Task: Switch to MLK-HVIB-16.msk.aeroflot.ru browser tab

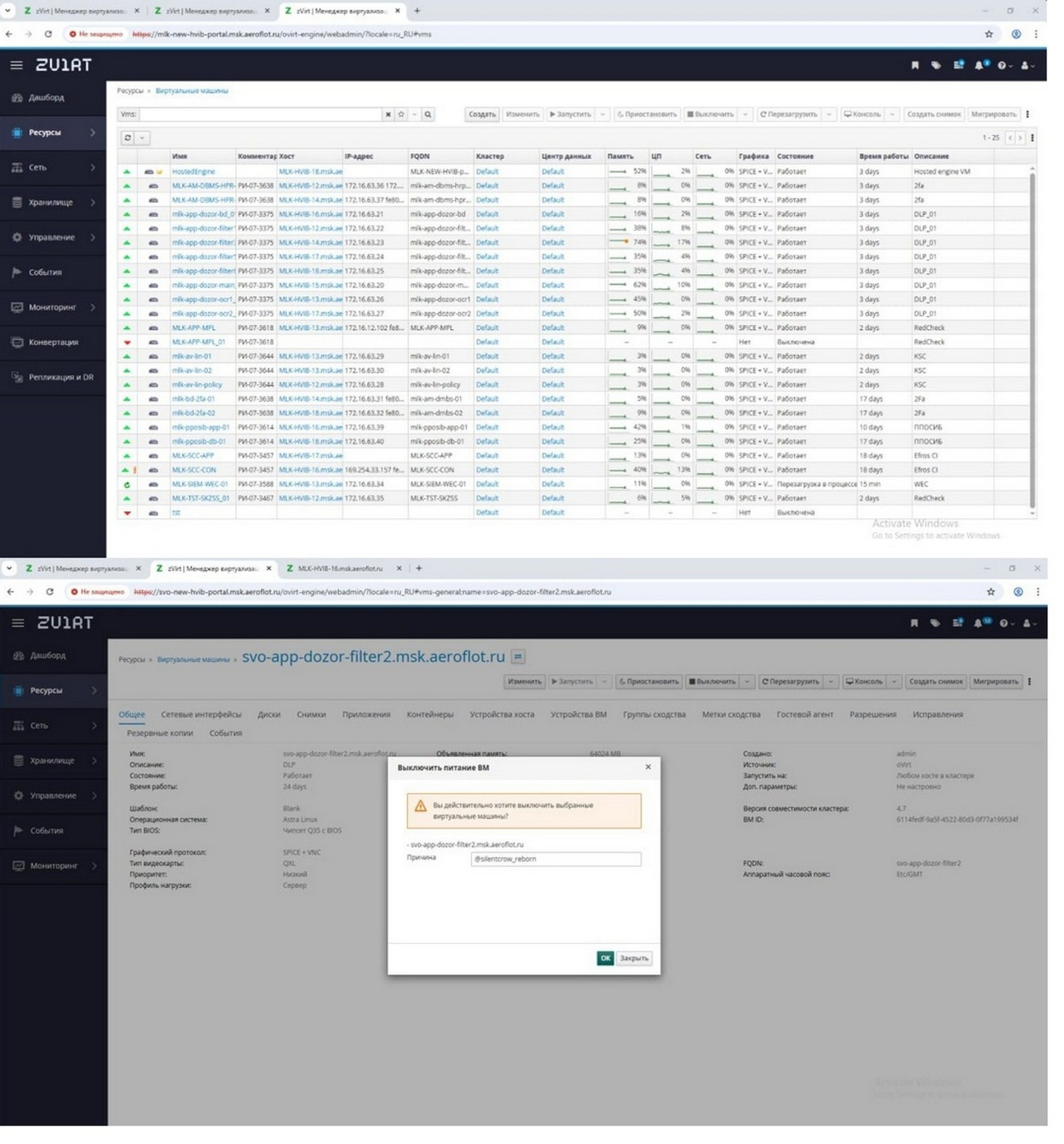Action: [x=340, y=569]
